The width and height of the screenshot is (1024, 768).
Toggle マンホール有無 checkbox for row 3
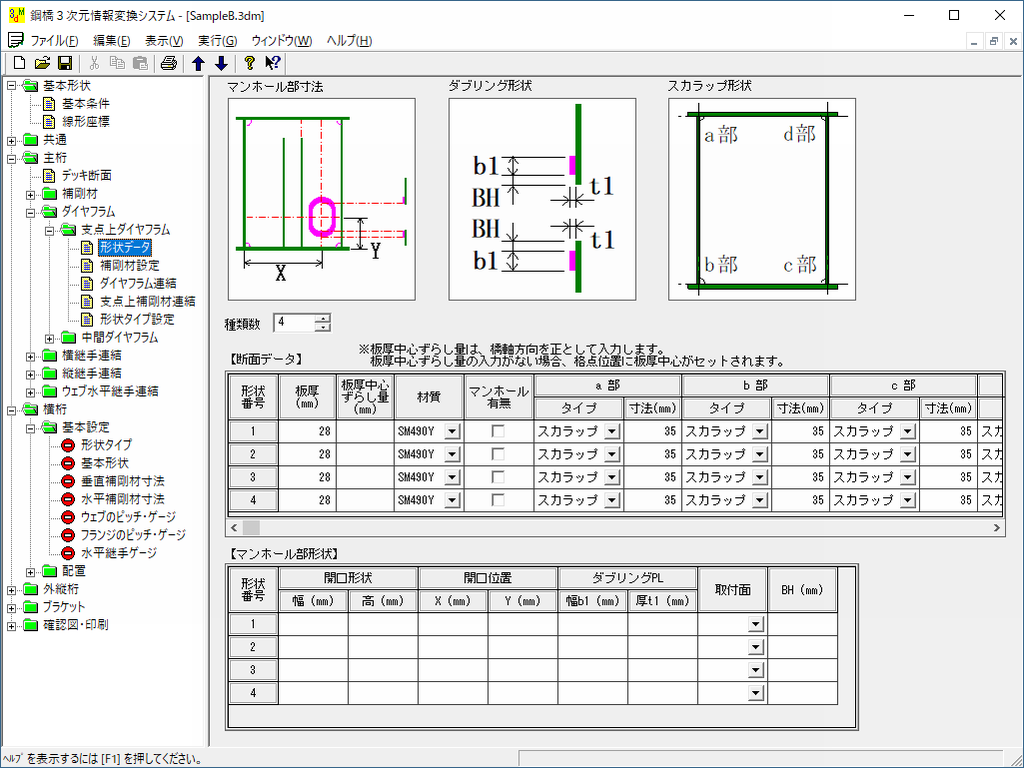[497, 477]
